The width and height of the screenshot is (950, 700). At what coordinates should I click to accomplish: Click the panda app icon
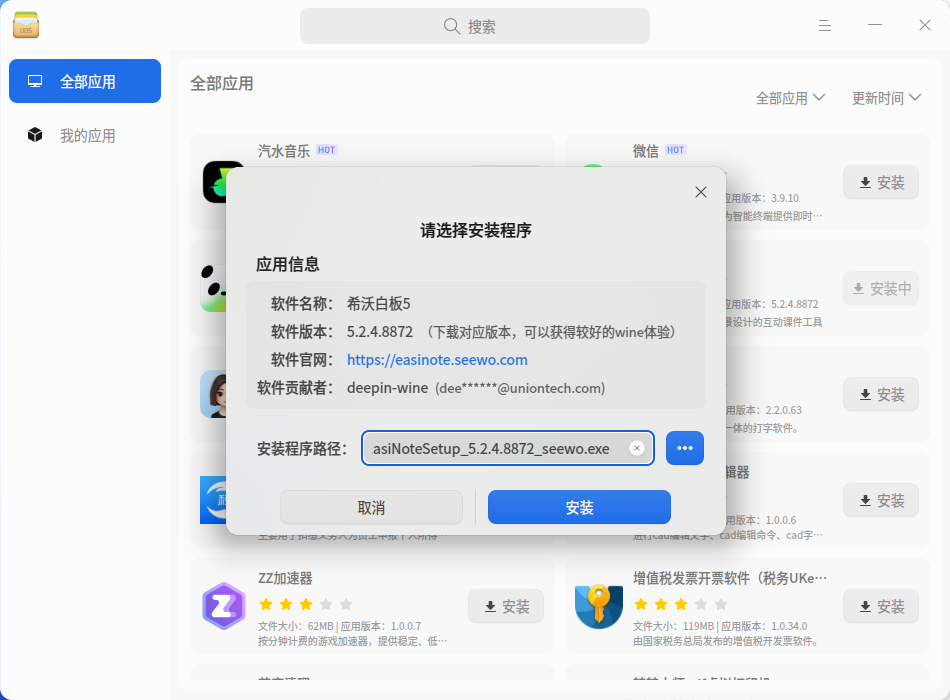213,288
